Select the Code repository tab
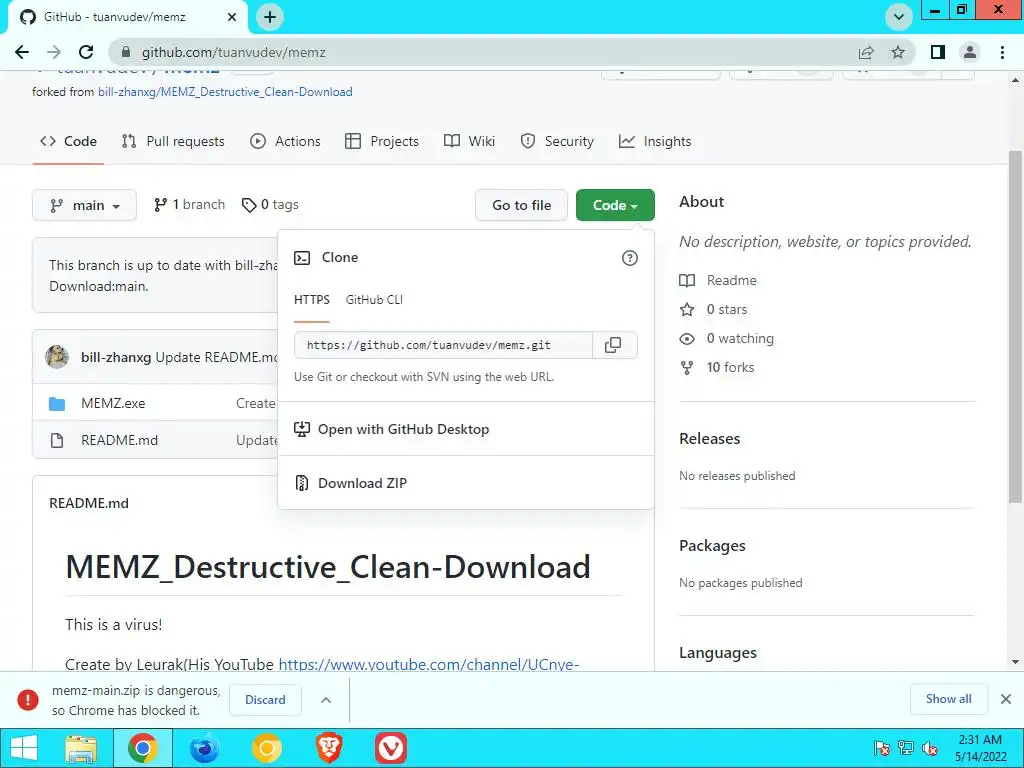The height and width of the screenshot is (768, 1024). tap(68, 141)
